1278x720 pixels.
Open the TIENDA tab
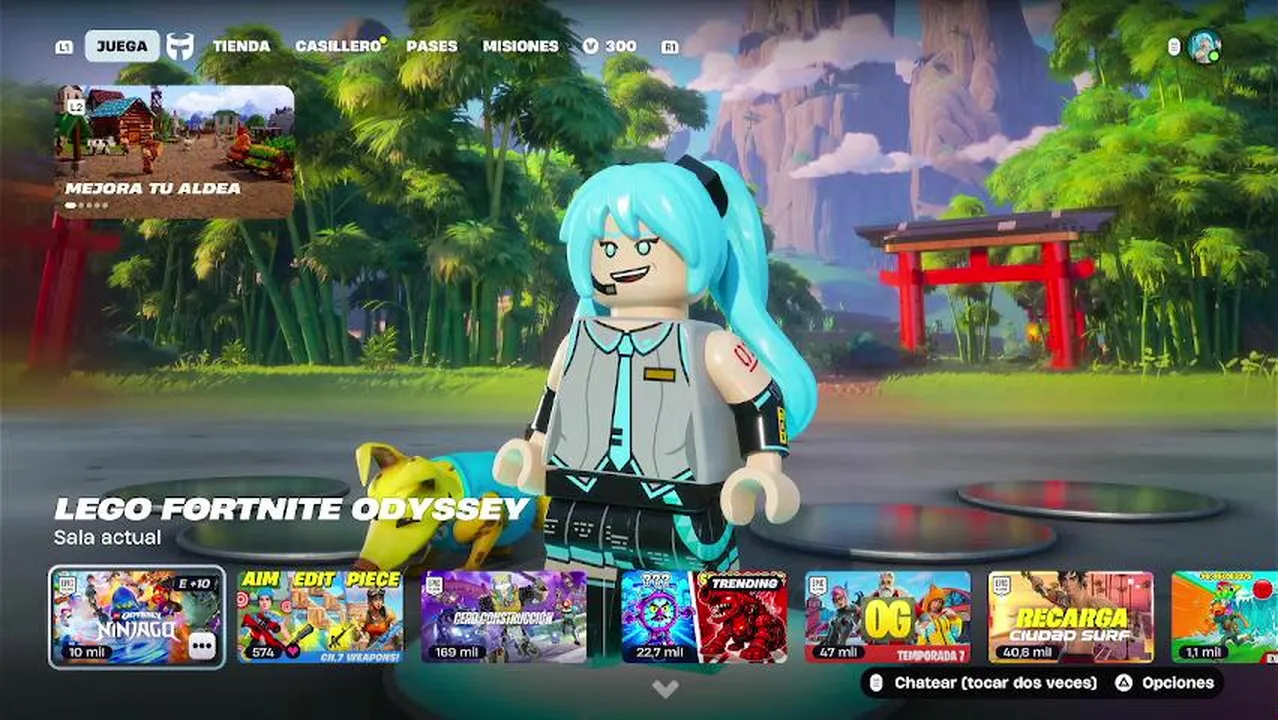(x=241, y=46)
